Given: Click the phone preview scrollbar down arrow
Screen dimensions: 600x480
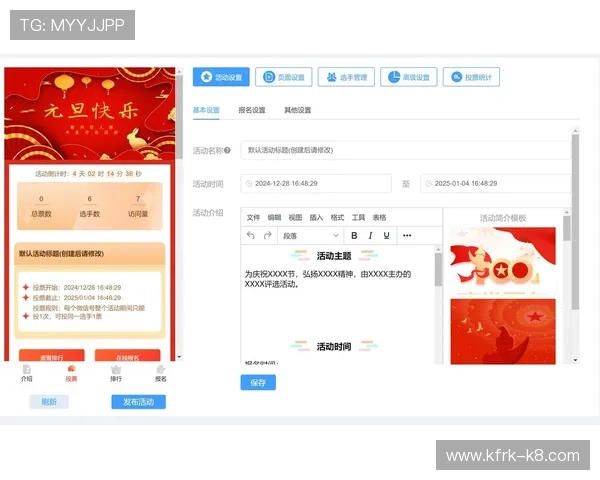Looking at the screenshot, I should [x=179, y=357].
